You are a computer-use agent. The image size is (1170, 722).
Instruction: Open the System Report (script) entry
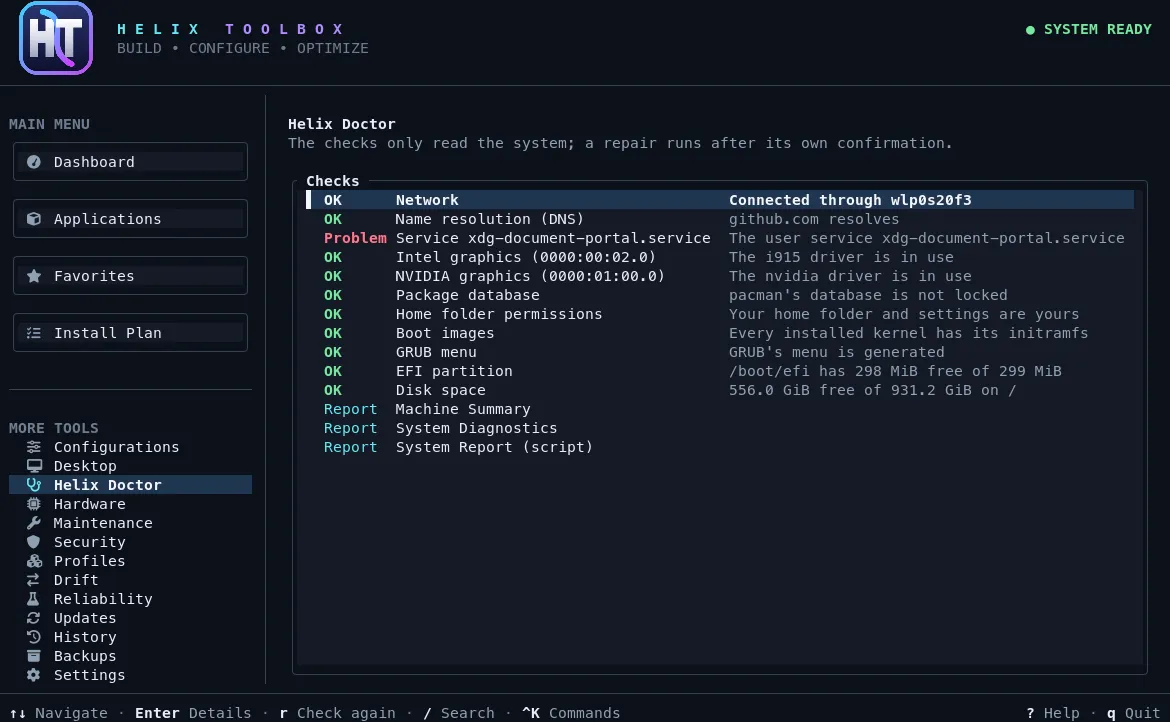point(720,448)
